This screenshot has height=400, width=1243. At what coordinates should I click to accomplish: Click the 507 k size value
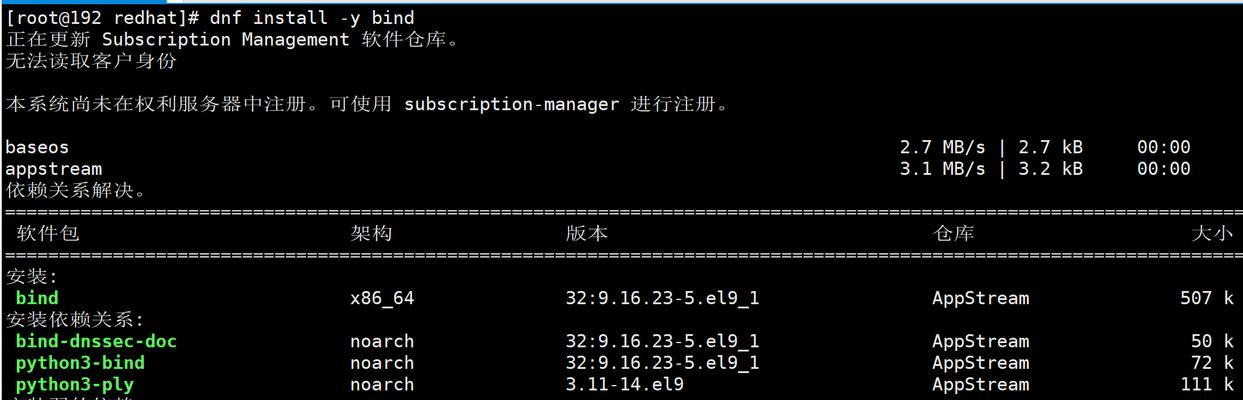click(x=1207, y=298)
